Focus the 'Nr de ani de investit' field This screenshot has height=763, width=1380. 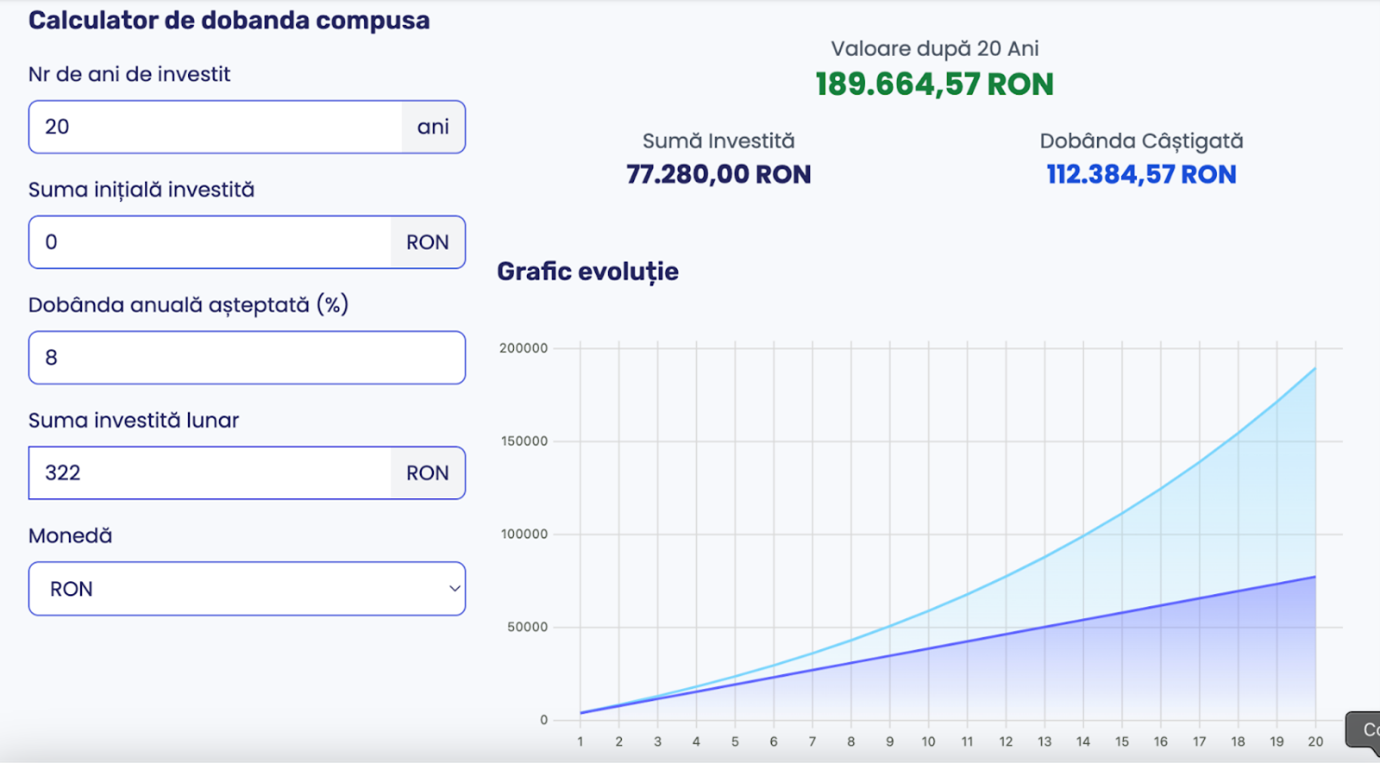pos(215,127)
